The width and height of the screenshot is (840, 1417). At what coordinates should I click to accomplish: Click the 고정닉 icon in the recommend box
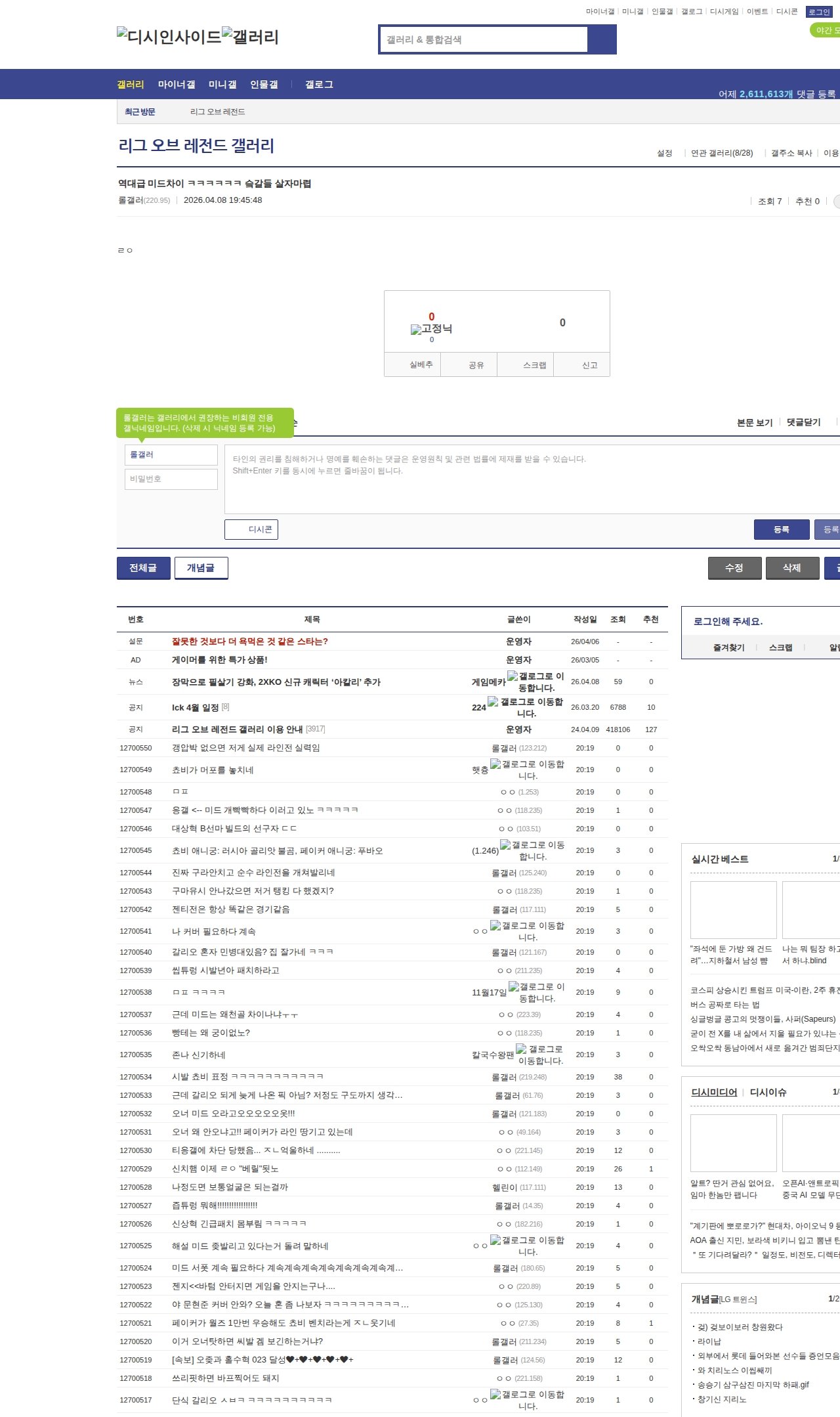[416, 330]
